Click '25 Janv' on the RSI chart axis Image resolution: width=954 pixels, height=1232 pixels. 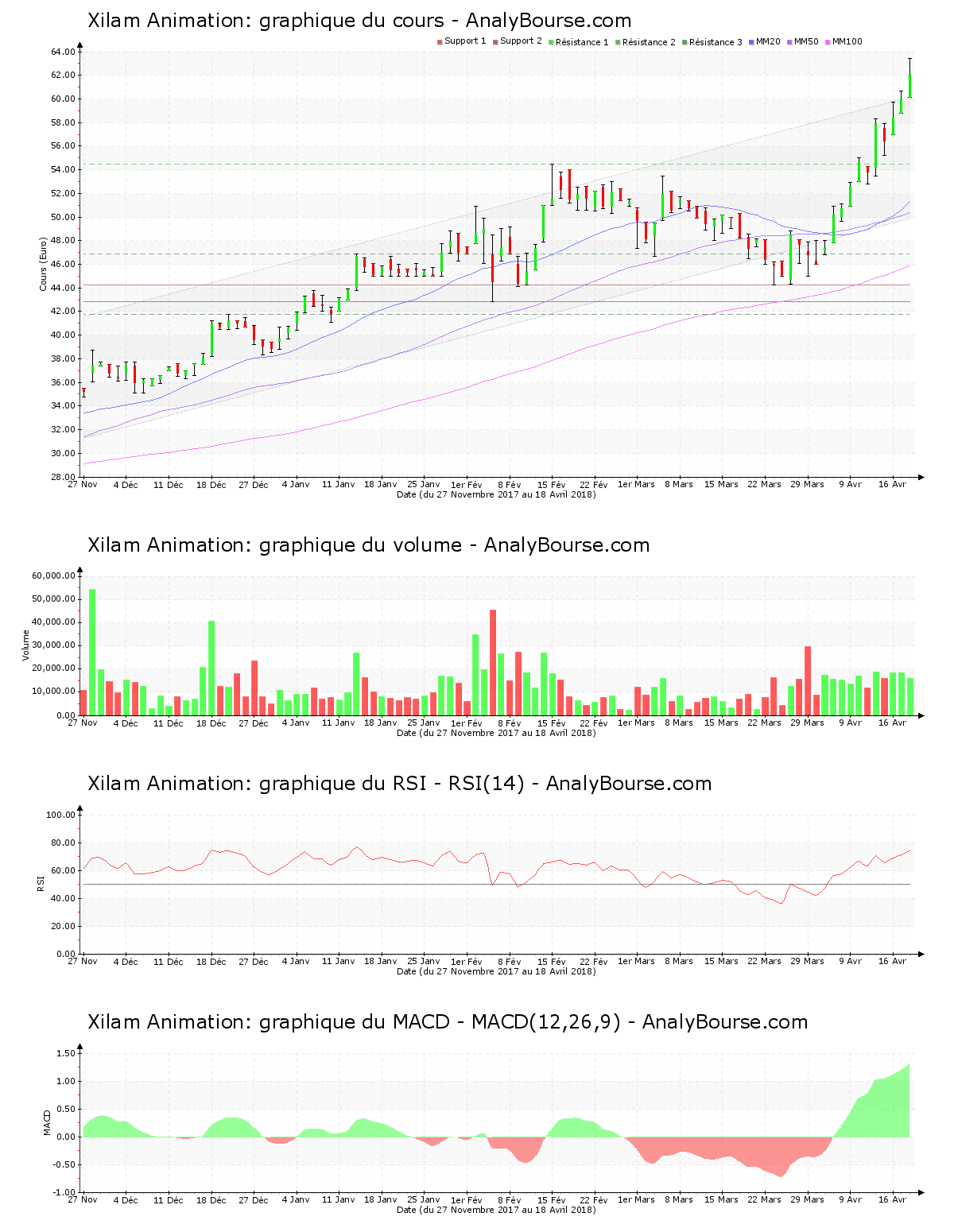[x=424, y=961]
